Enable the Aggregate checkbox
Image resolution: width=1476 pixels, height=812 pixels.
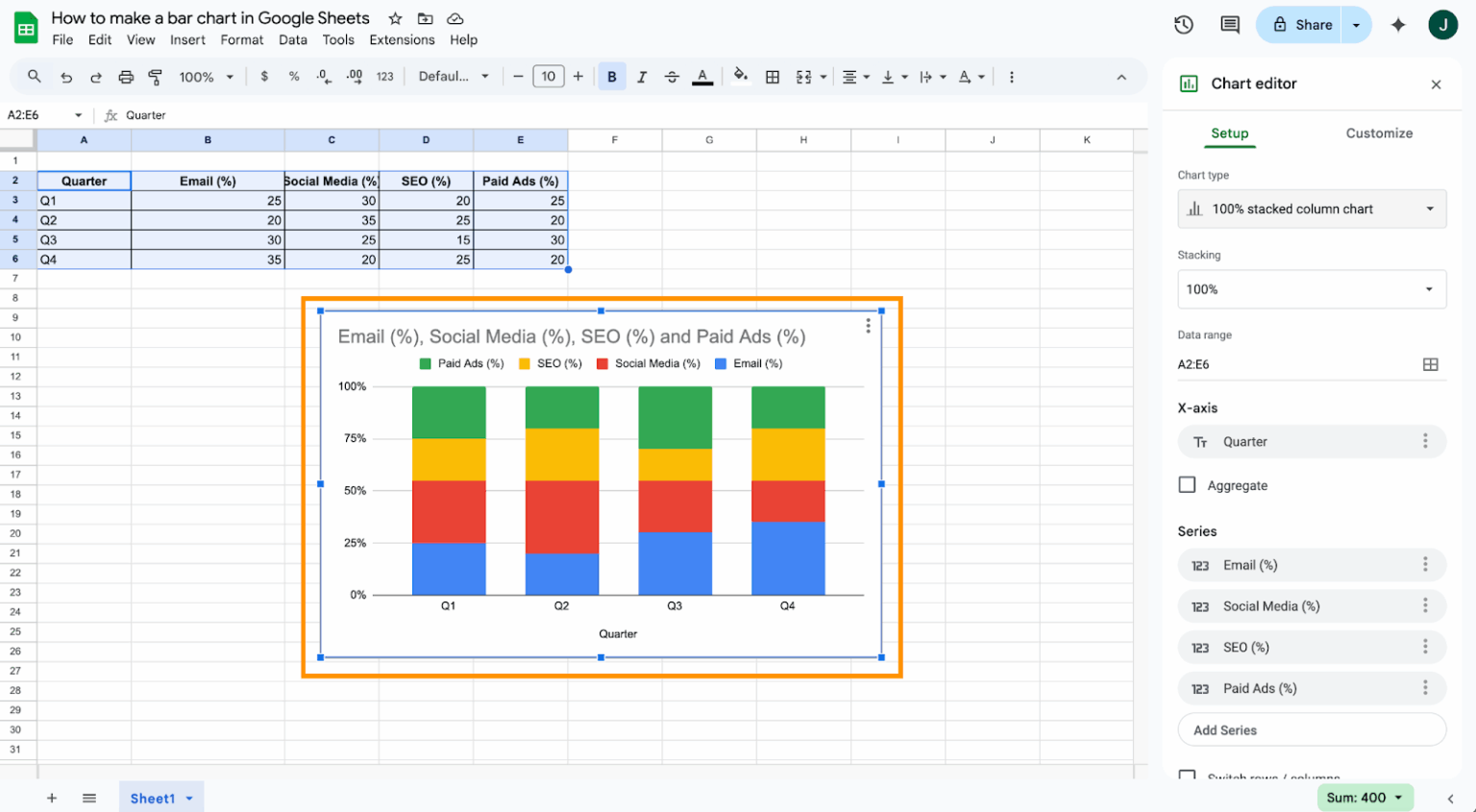coord(1187,484)
